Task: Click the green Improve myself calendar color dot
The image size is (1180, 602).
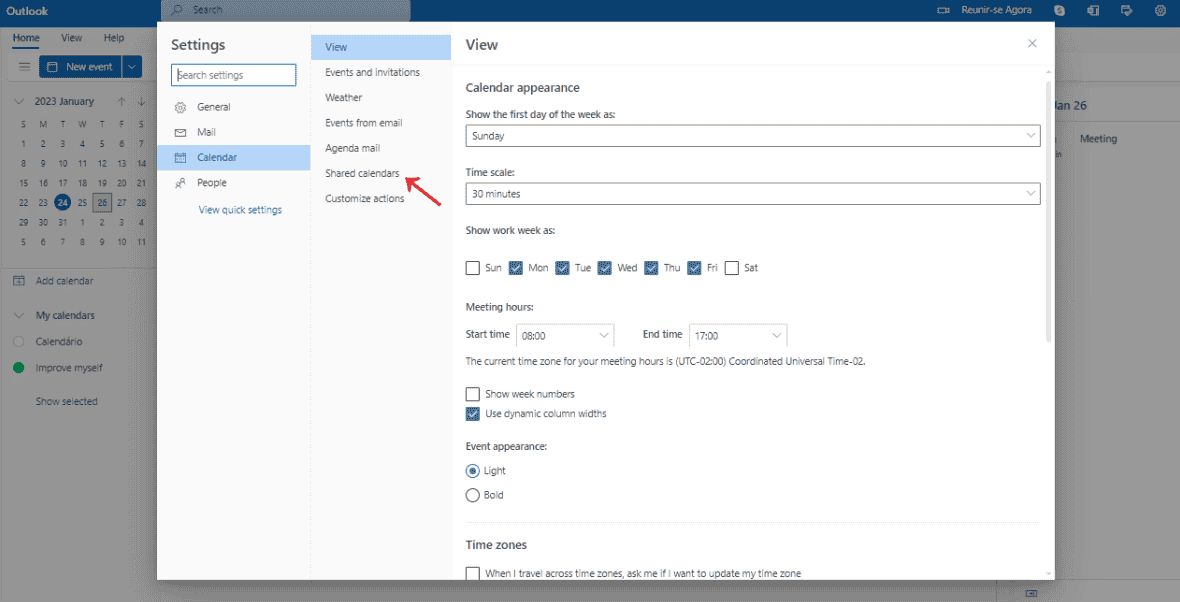Action: tap(18, 367)
